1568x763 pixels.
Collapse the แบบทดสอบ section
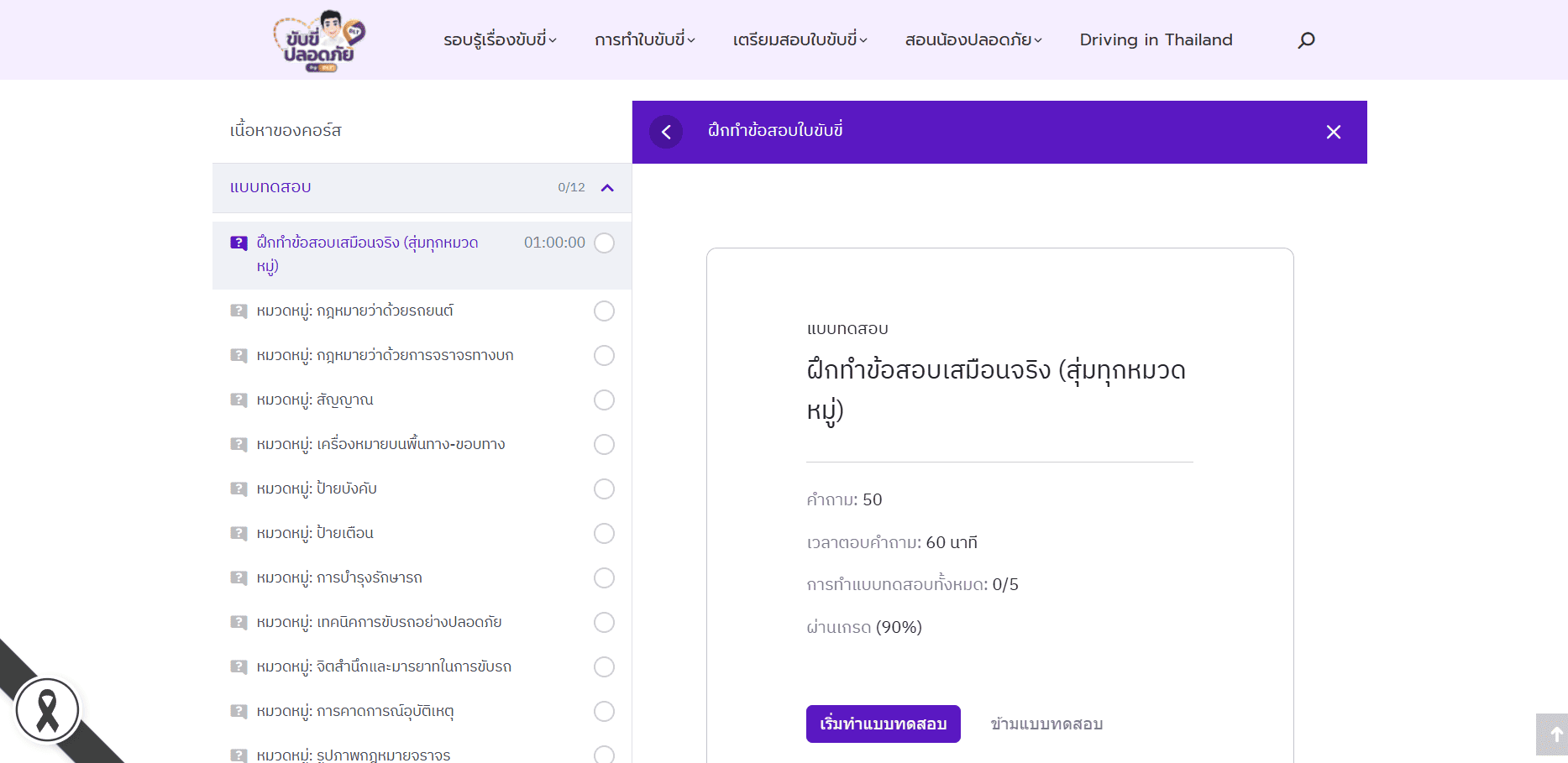(607, 188)
